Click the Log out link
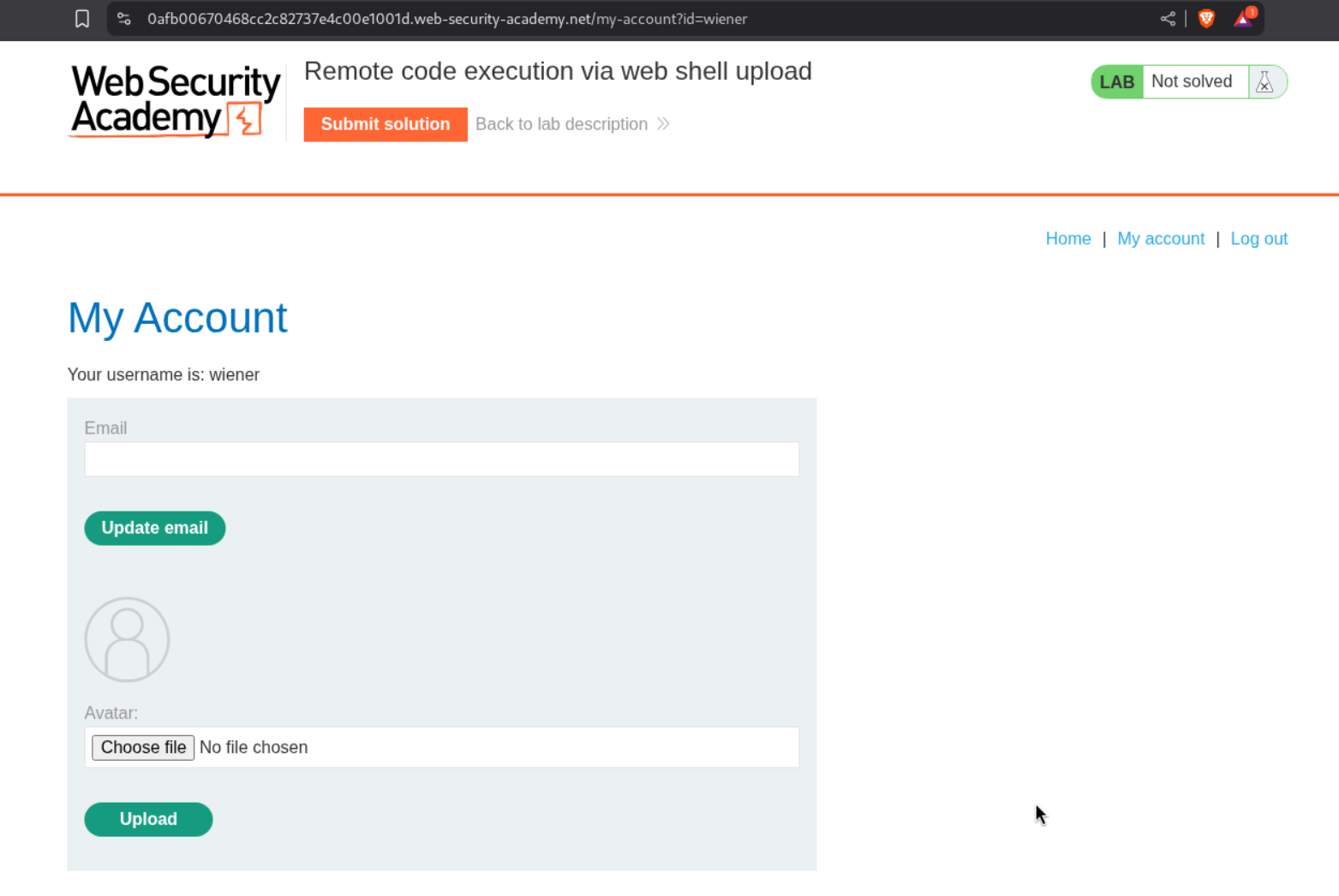Screen dimensions: 1339x896 pos(1258,239)
